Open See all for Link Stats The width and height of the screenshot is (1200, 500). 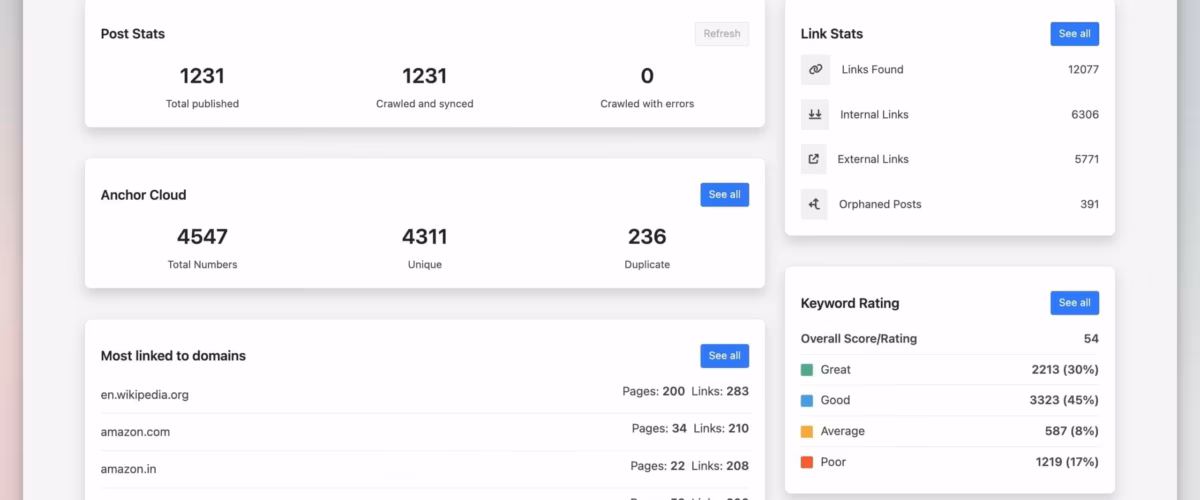pyautogui.click(x=1074, y=34)
